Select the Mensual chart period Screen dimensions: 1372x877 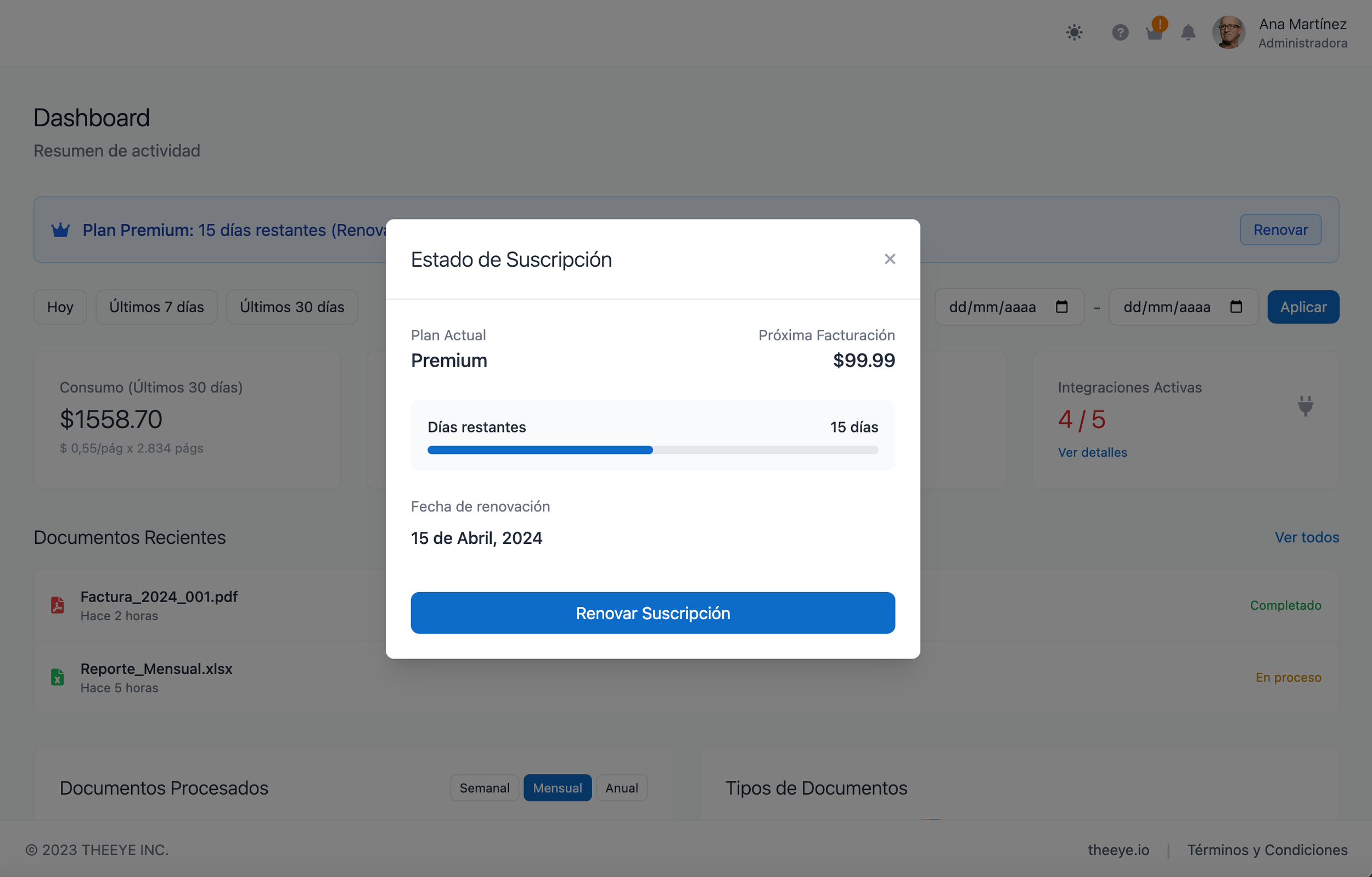point(557,788)
